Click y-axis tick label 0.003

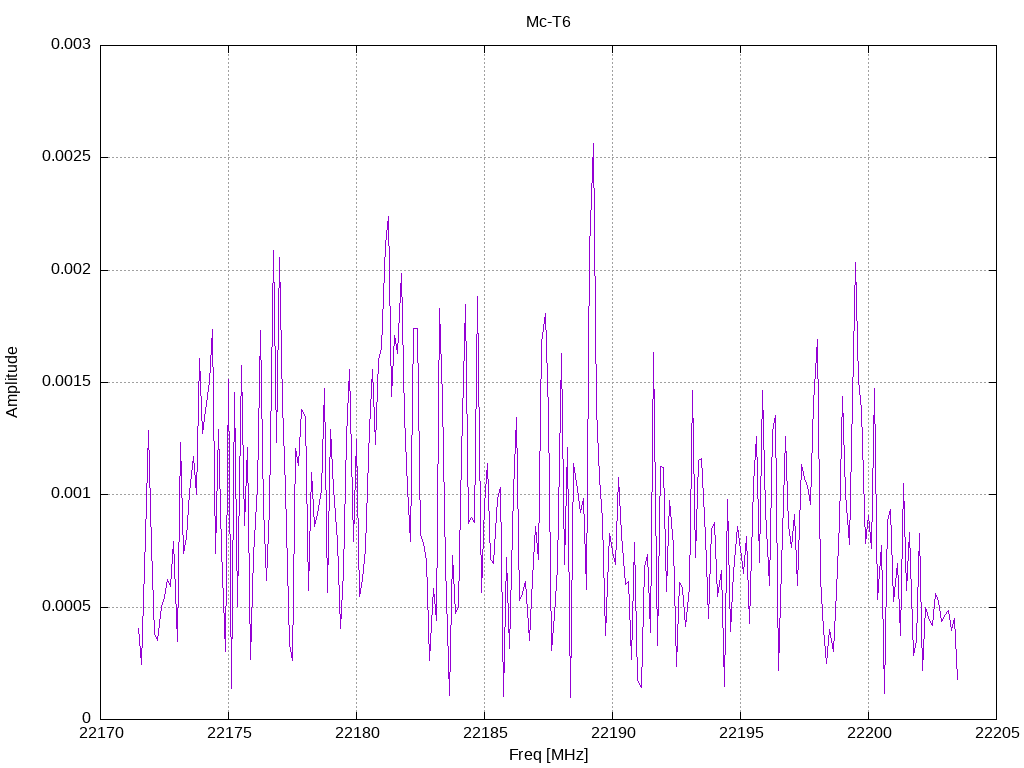(71, 44)
